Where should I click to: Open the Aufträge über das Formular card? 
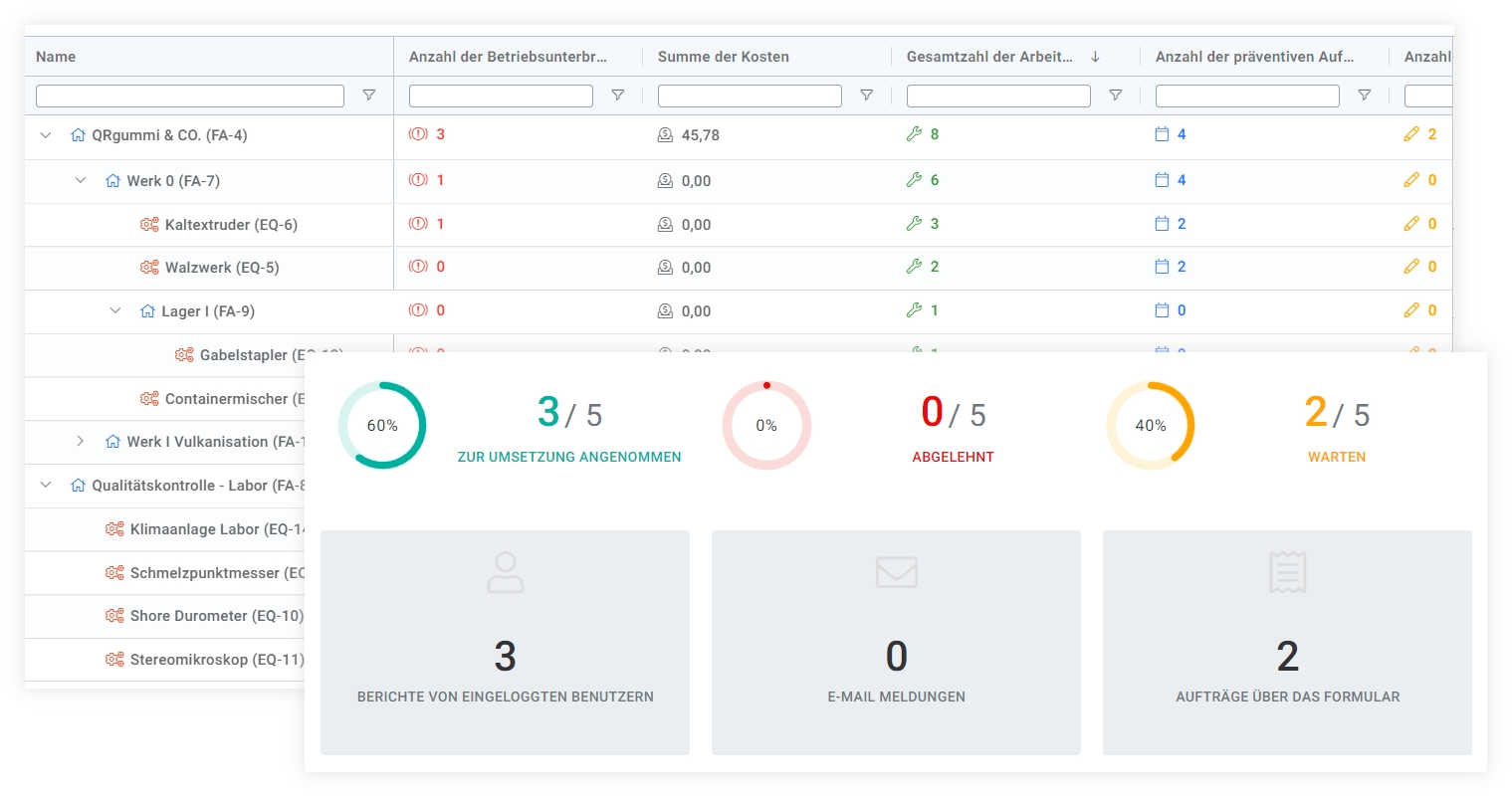pos(1287,643)
